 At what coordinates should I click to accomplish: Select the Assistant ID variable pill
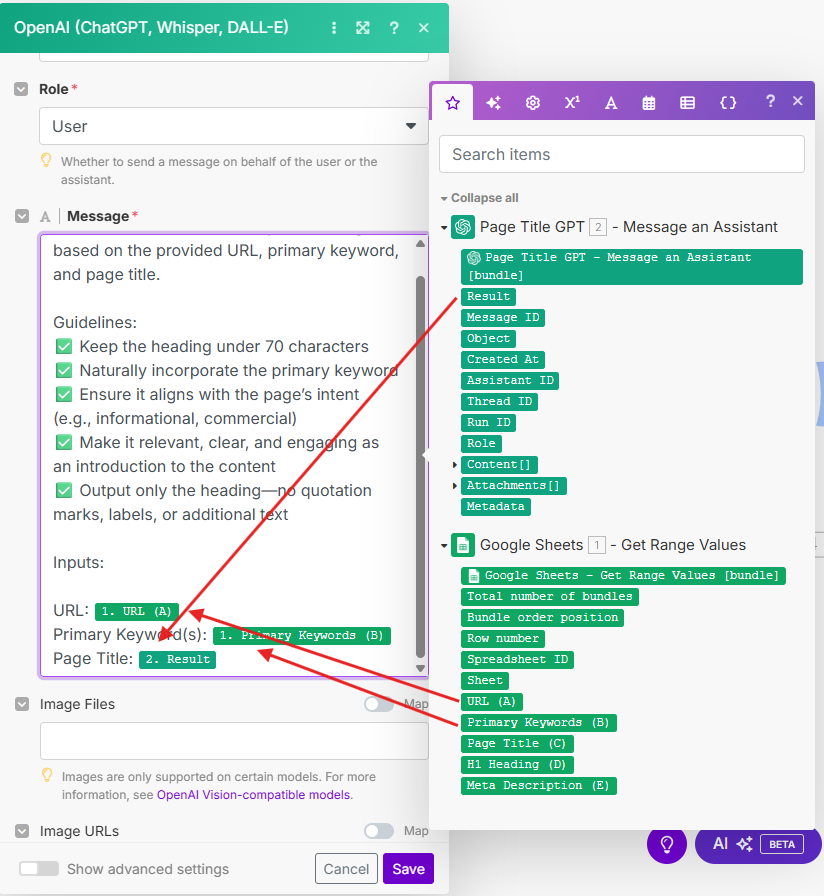pyautogui.click(x=510, y=381)
